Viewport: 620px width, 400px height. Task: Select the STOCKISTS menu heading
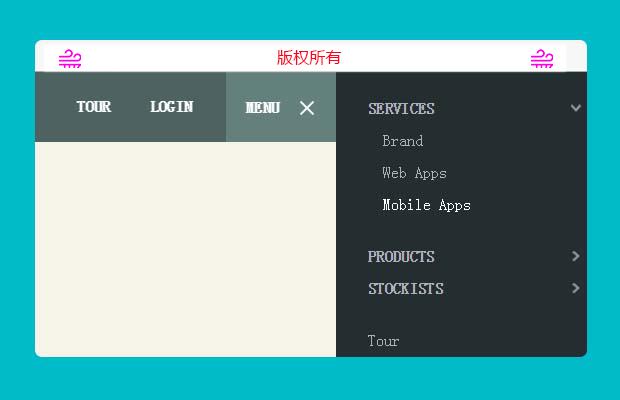[405, 289]
